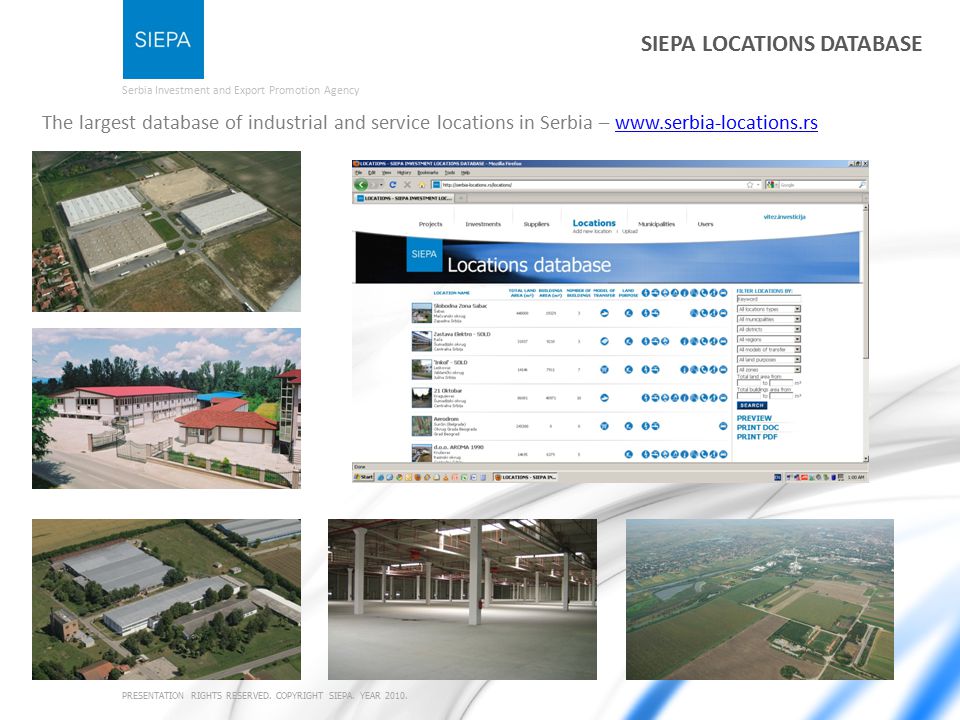The width and height of the screenshot is (960, 720).
Task: Click the magnifier icon in Google search box
Action: [x=861, y=184]
